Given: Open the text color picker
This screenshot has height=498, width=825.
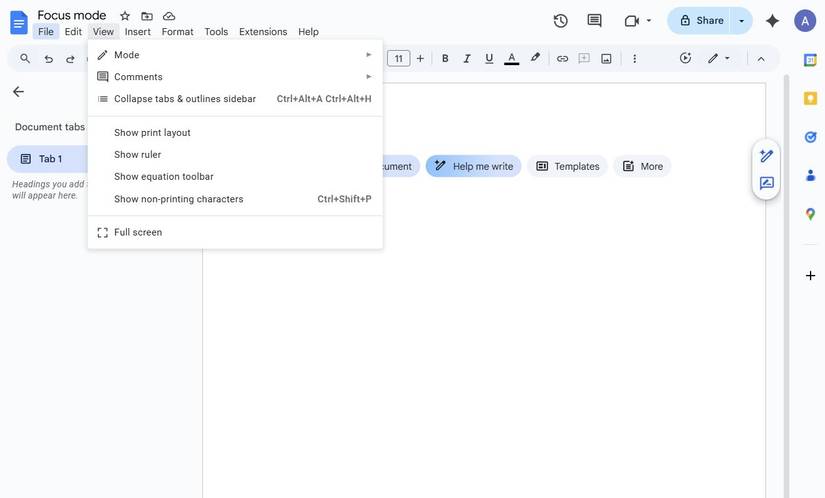Looking at the screenshot, I should coord(511,58).
